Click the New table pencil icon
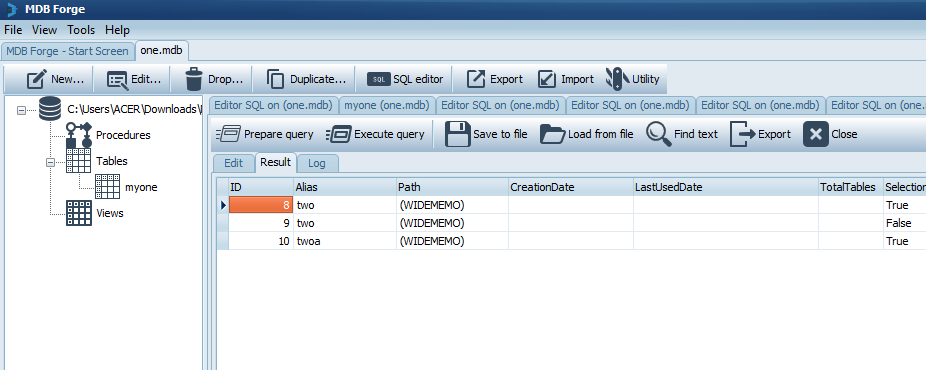The height and width of the screenshot is (370, 926). pyautogui.click(x=37, y=79)
